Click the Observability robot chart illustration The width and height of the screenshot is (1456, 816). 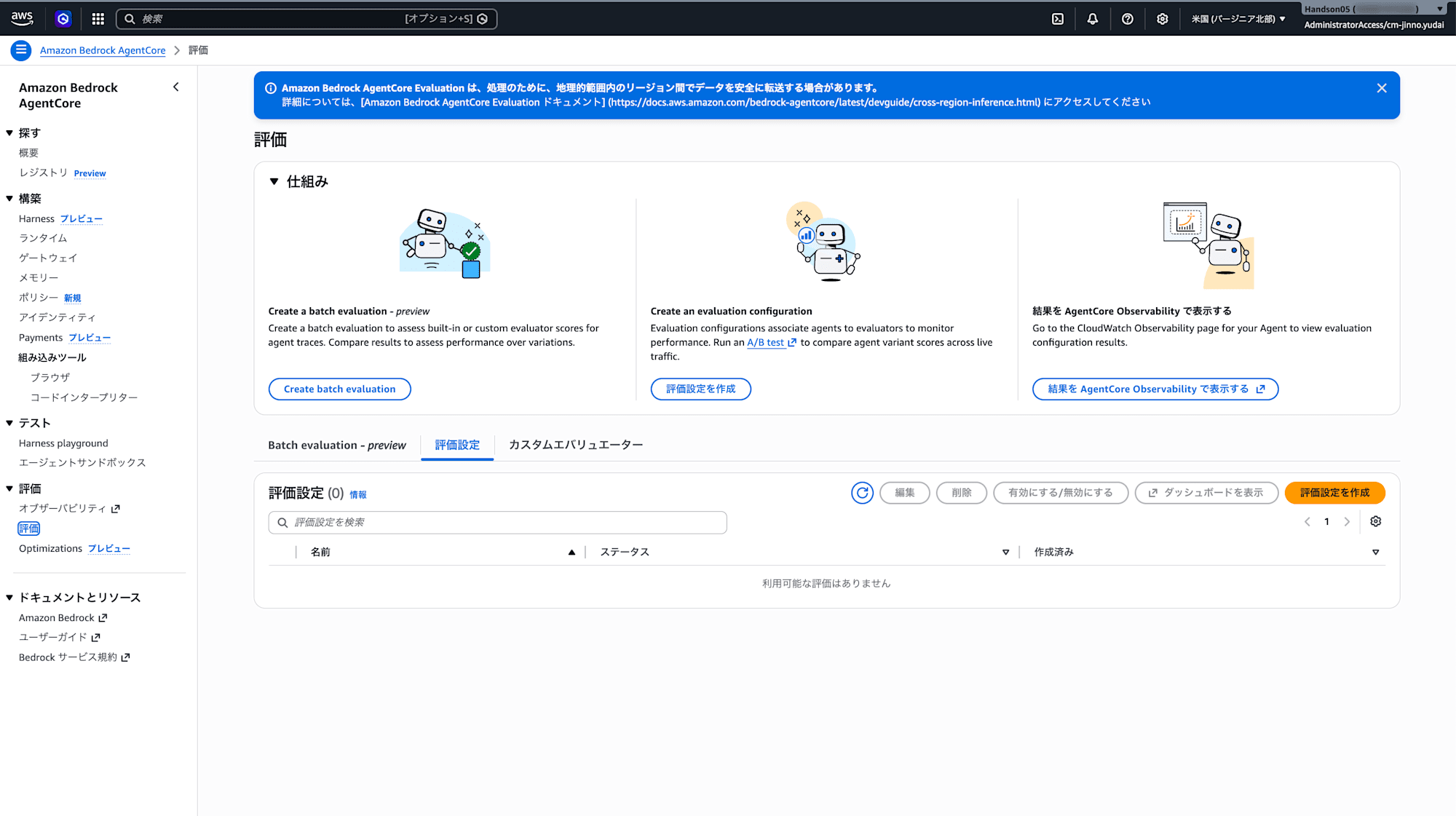click(x=1209, y=245)
